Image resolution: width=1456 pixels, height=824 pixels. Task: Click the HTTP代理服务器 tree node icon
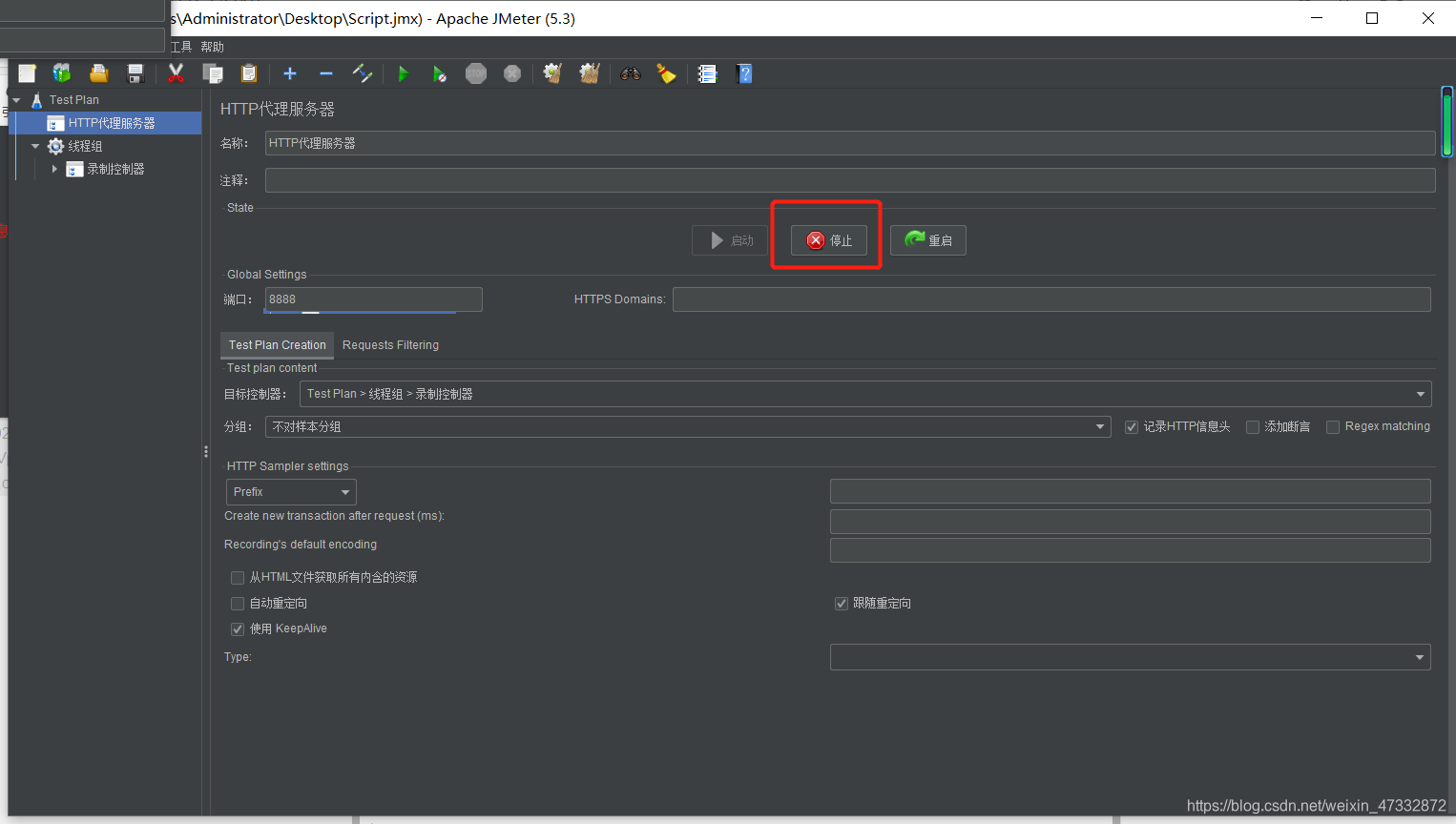[x=55, y=123]
